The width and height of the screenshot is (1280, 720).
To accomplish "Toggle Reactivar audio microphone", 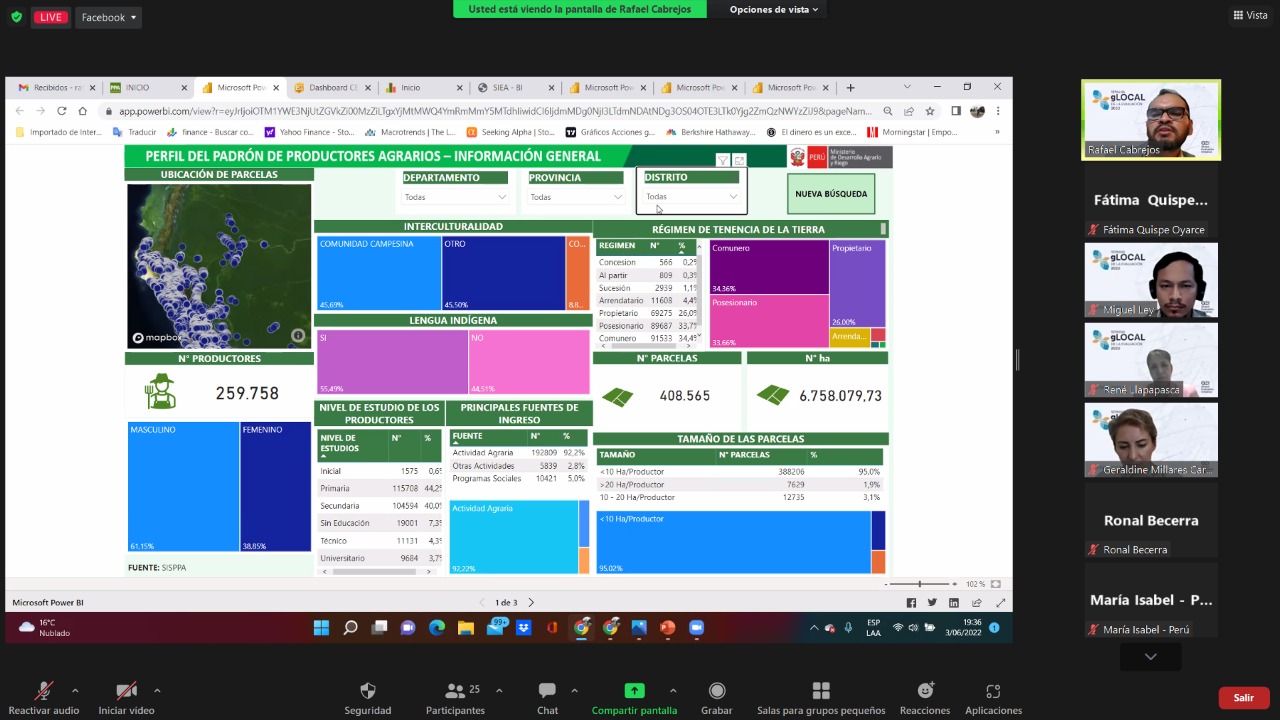I will coord(44,691).
